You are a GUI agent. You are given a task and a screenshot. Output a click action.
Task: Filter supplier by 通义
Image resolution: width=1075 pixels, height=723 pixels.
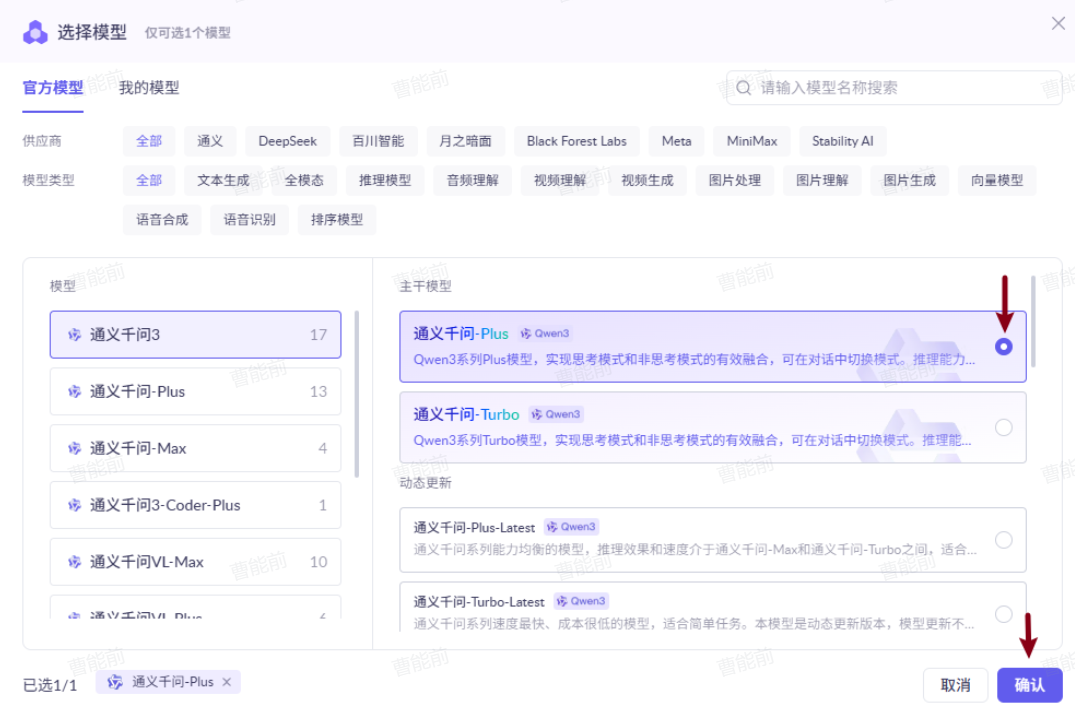coord(210,141)
